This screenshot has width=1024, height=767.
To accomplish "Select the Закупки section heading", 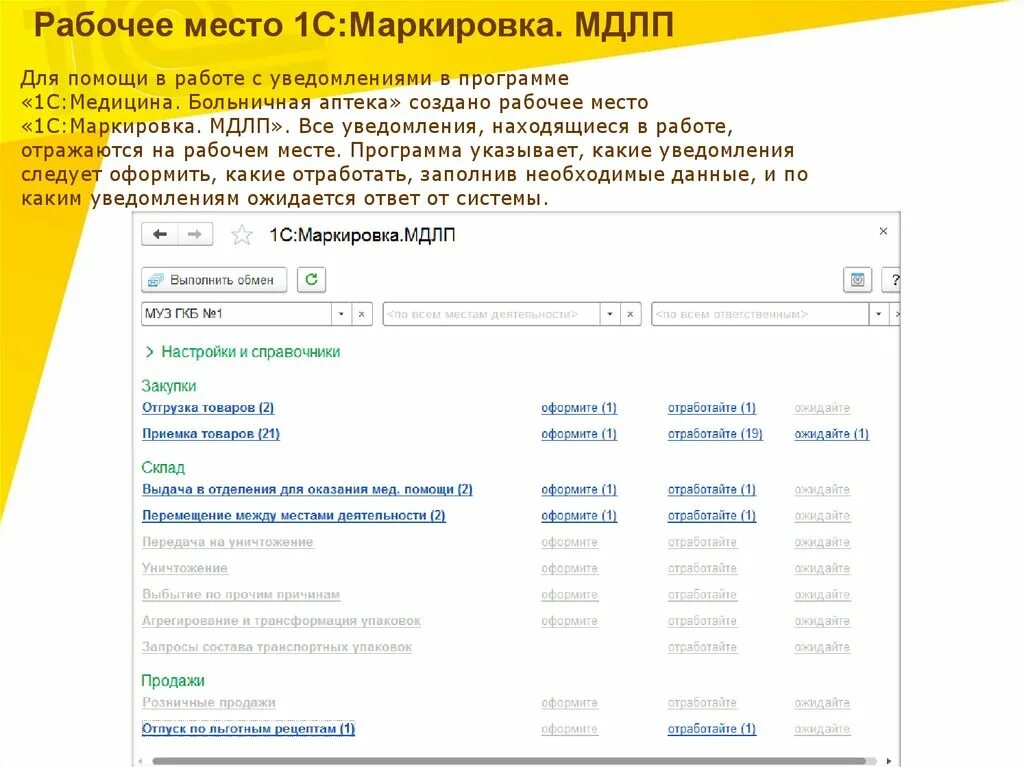I will click(x=168, y=385).
